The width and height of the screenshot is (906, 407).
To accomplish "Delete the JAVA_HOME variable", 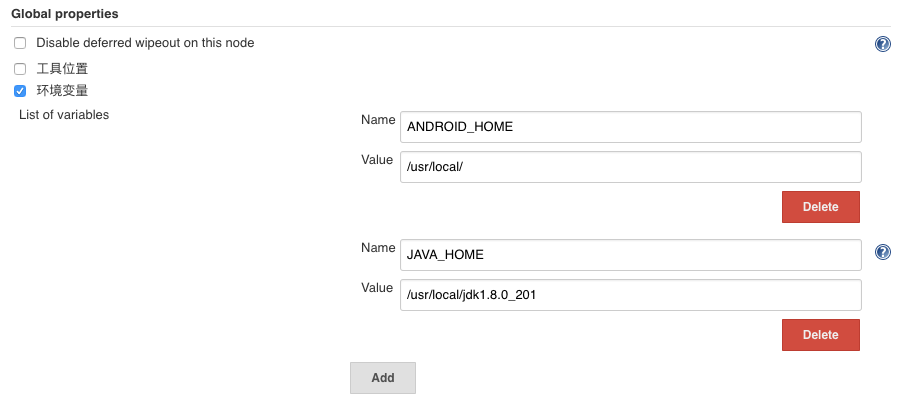I will pyautogui.click(x=820, y=335).
